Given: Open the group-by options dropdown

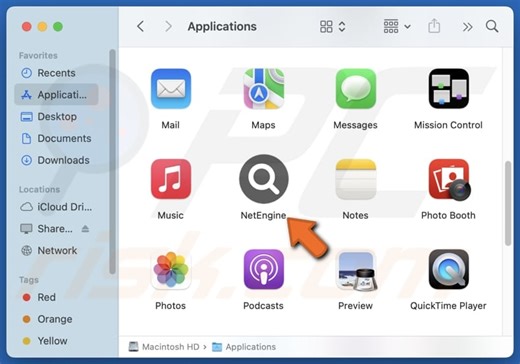Looking at the screenshot, I should pyautogui.click(x=397, y=26).
